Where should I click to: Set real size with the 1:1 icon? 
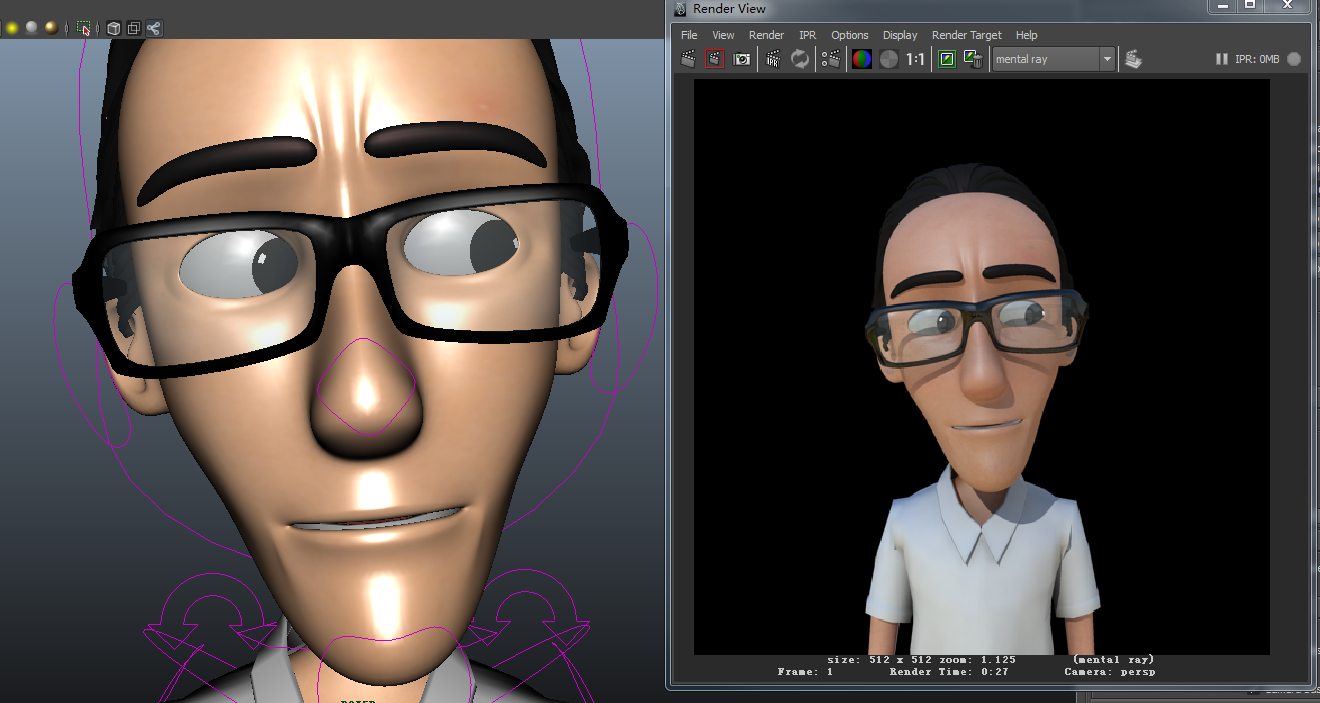(915, 59)
